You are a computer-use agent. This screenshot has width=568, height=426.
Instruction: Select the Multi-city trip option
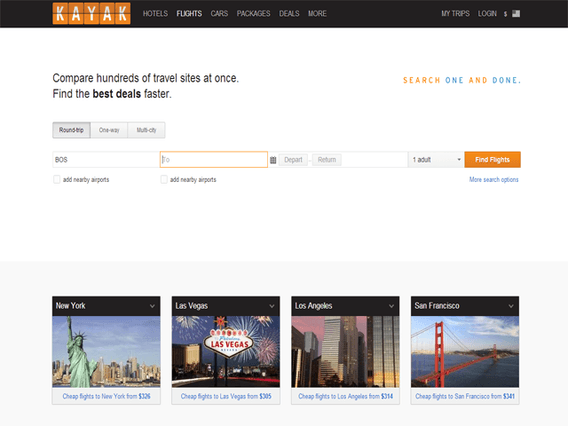146,130
